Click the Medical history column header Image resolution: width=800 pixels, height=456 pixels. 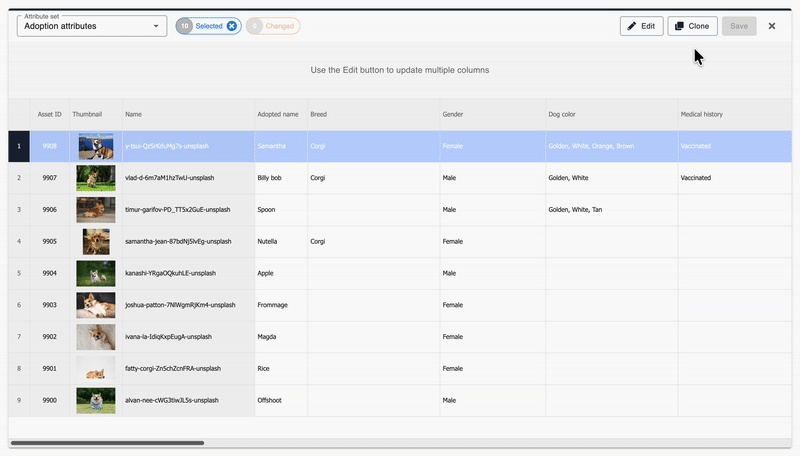tap(712, 114)
